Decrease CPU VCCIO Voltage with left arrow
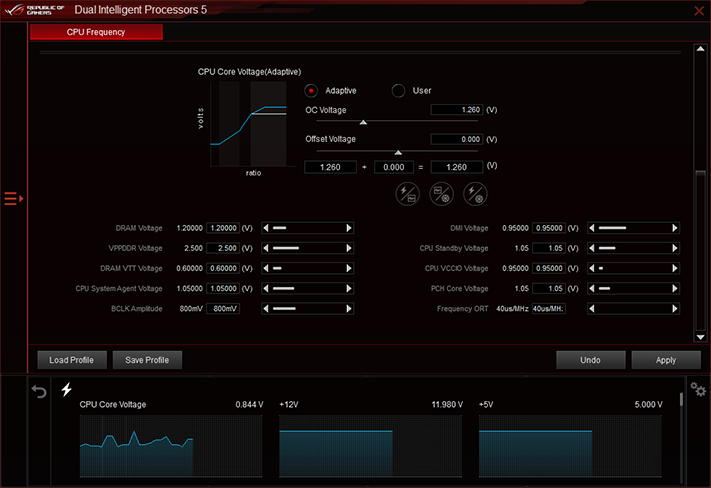 [592, 268]
